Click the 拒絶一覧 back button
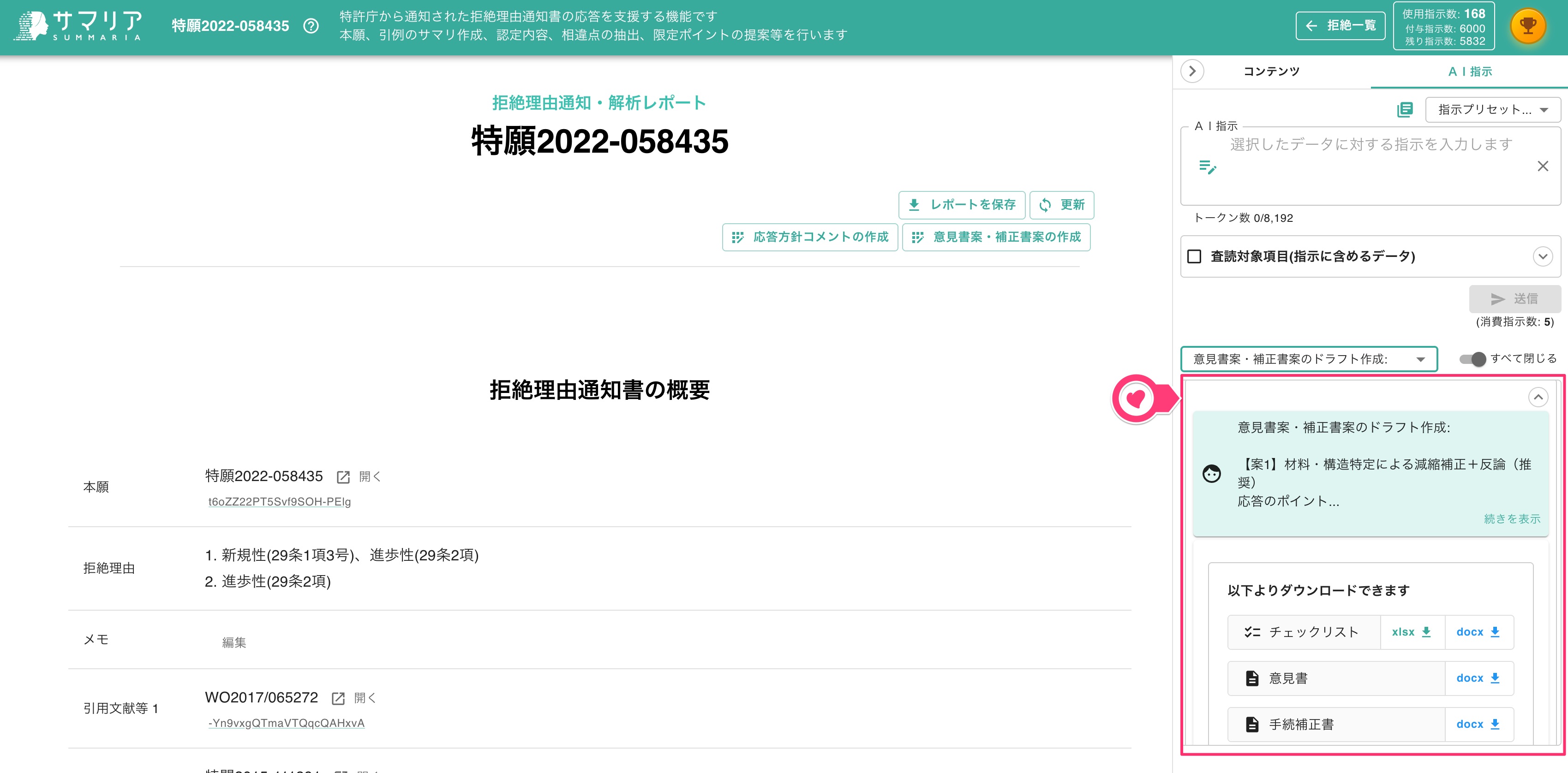Screen dimensions: 1568x773 point(1341,25)
